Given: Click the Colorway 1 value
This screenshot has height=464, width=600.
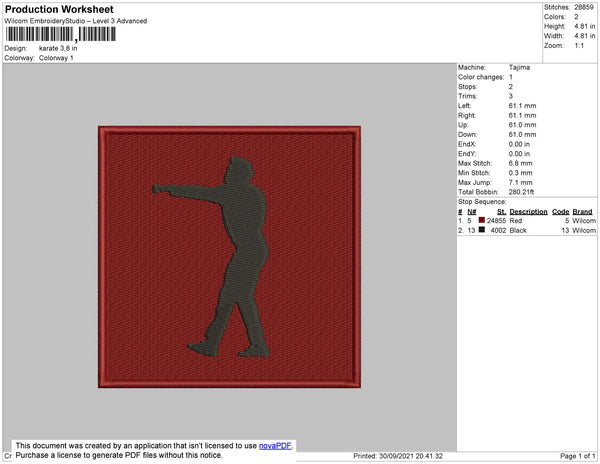Looking at the screenshot, I should (56, 58).
